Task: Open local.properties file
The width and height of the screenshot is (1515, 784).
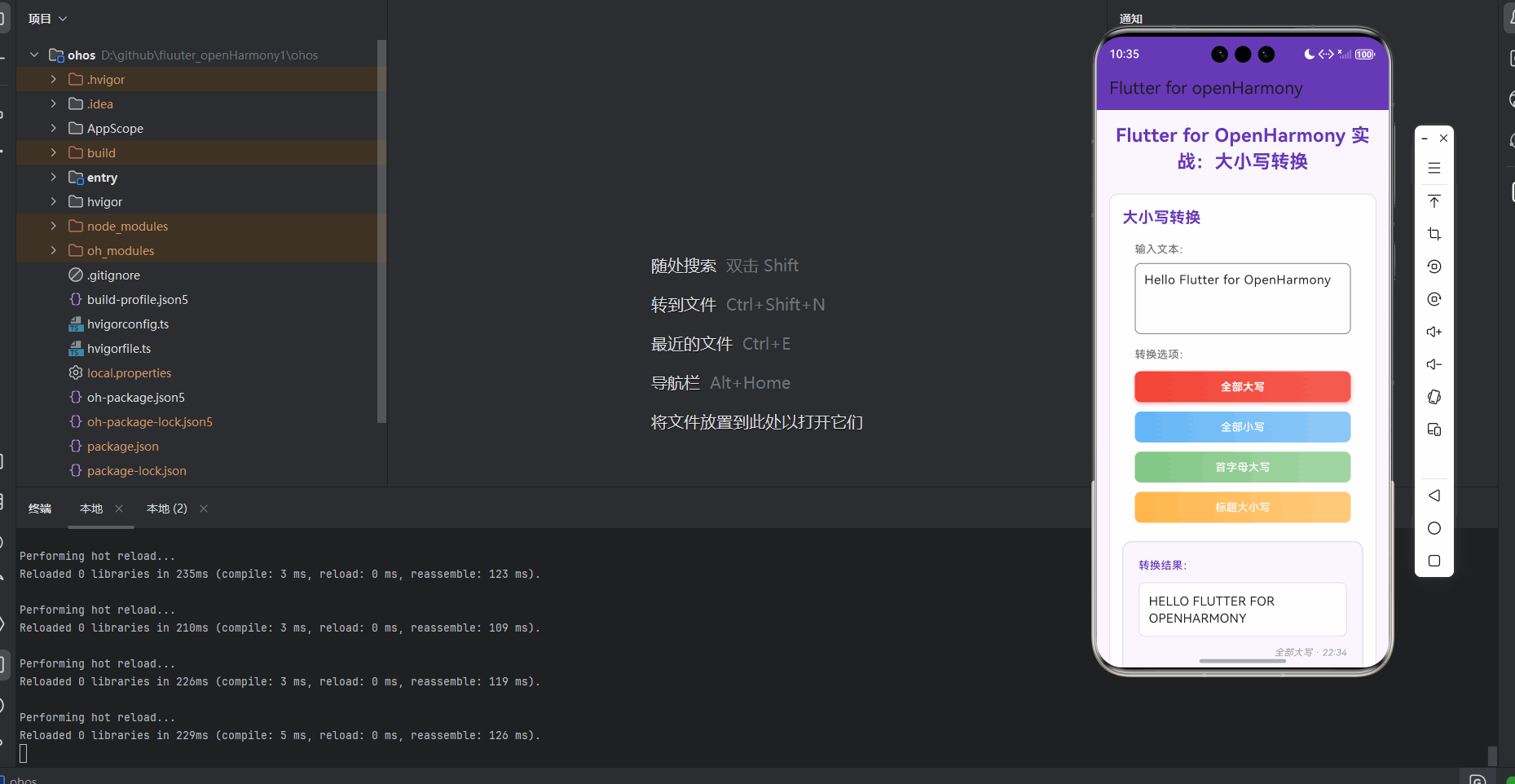Action: (x=129, y=373)
